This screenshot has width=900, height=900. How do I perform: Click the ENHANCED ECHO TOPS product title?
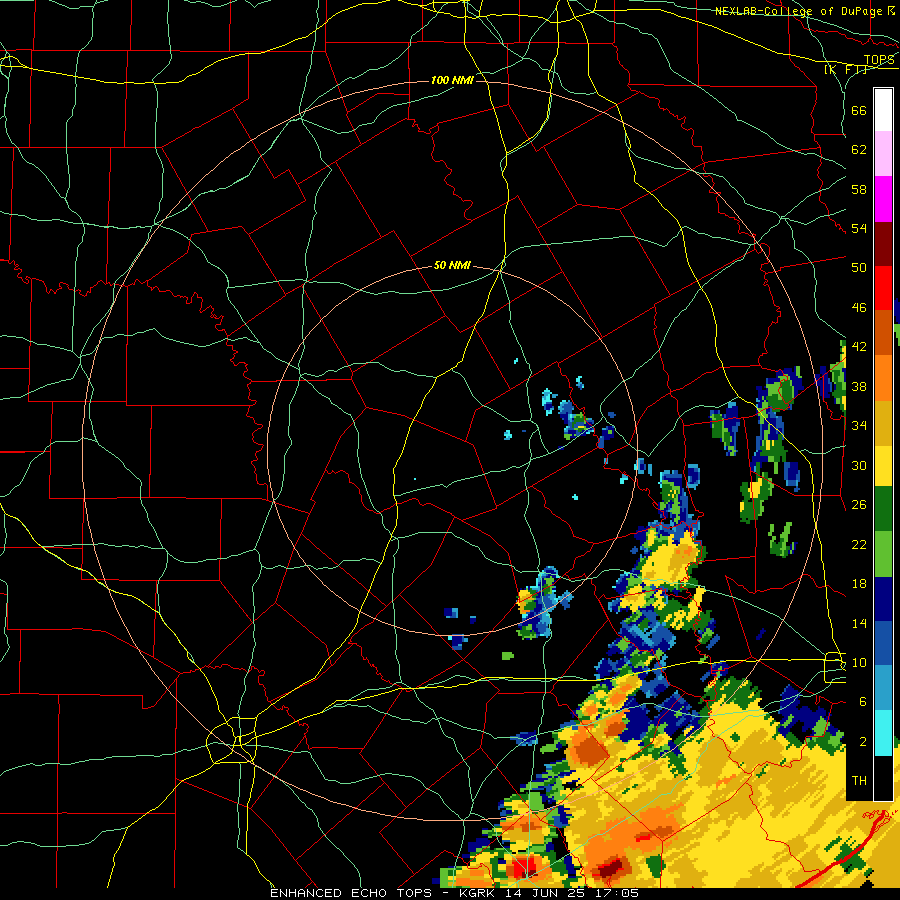click(351, 893)
